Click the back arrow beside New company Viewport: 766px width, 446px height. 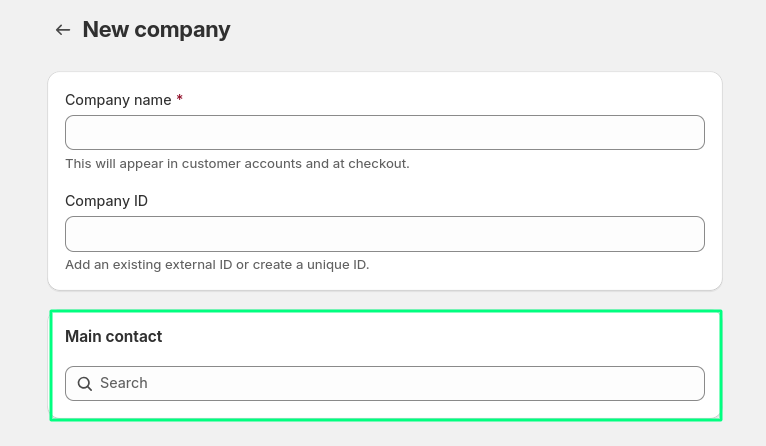(x=63, y=30)
